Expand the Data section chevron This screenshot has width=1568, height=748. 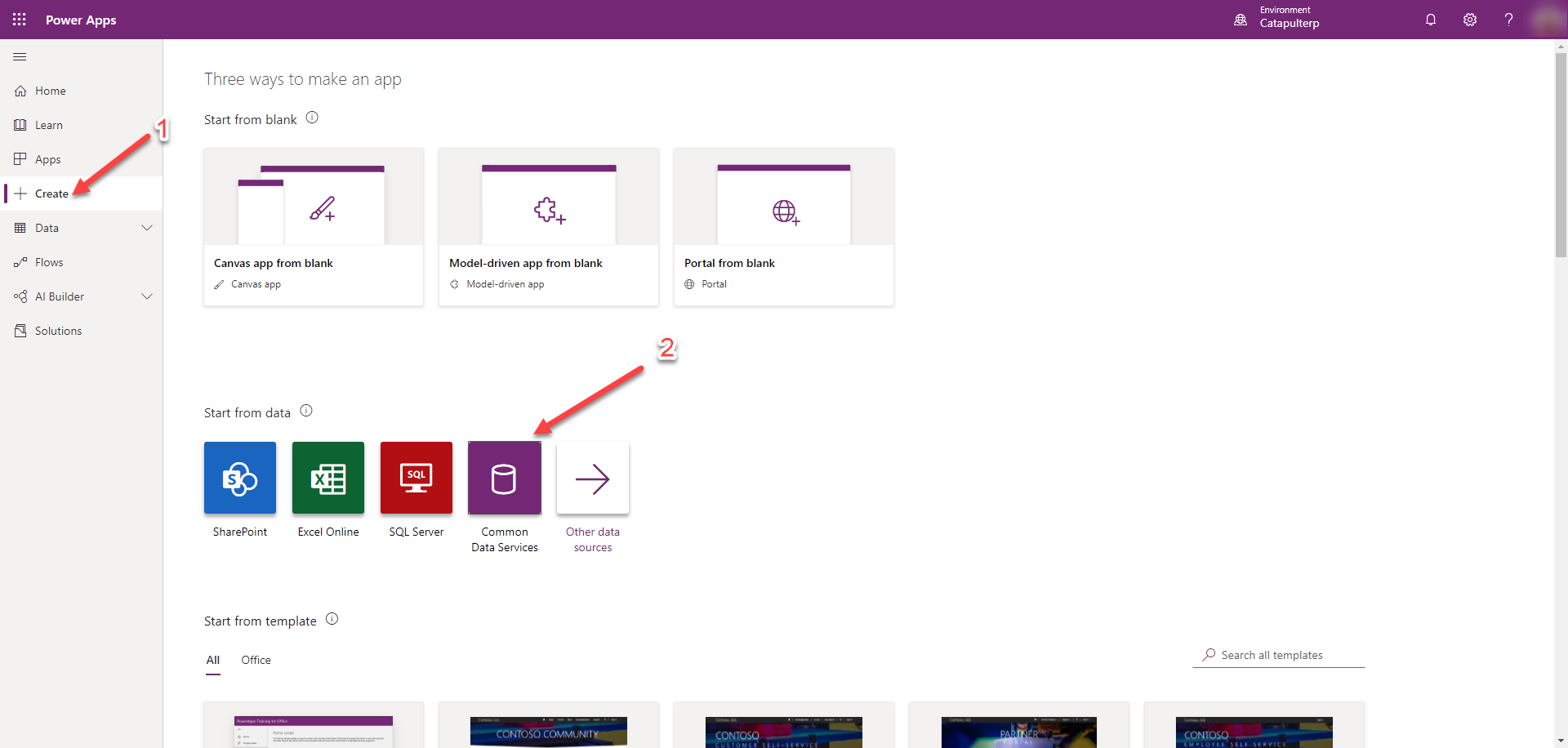147,228
